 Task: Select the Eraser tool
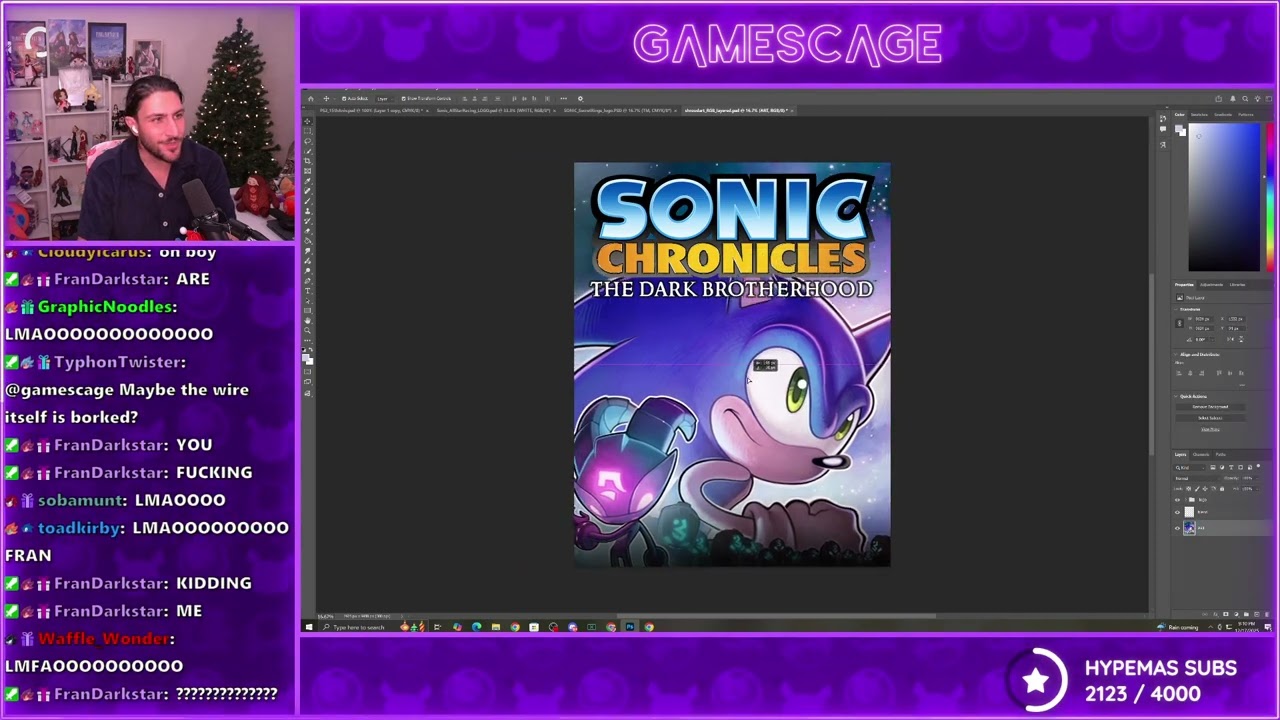(x=307, y=231)
